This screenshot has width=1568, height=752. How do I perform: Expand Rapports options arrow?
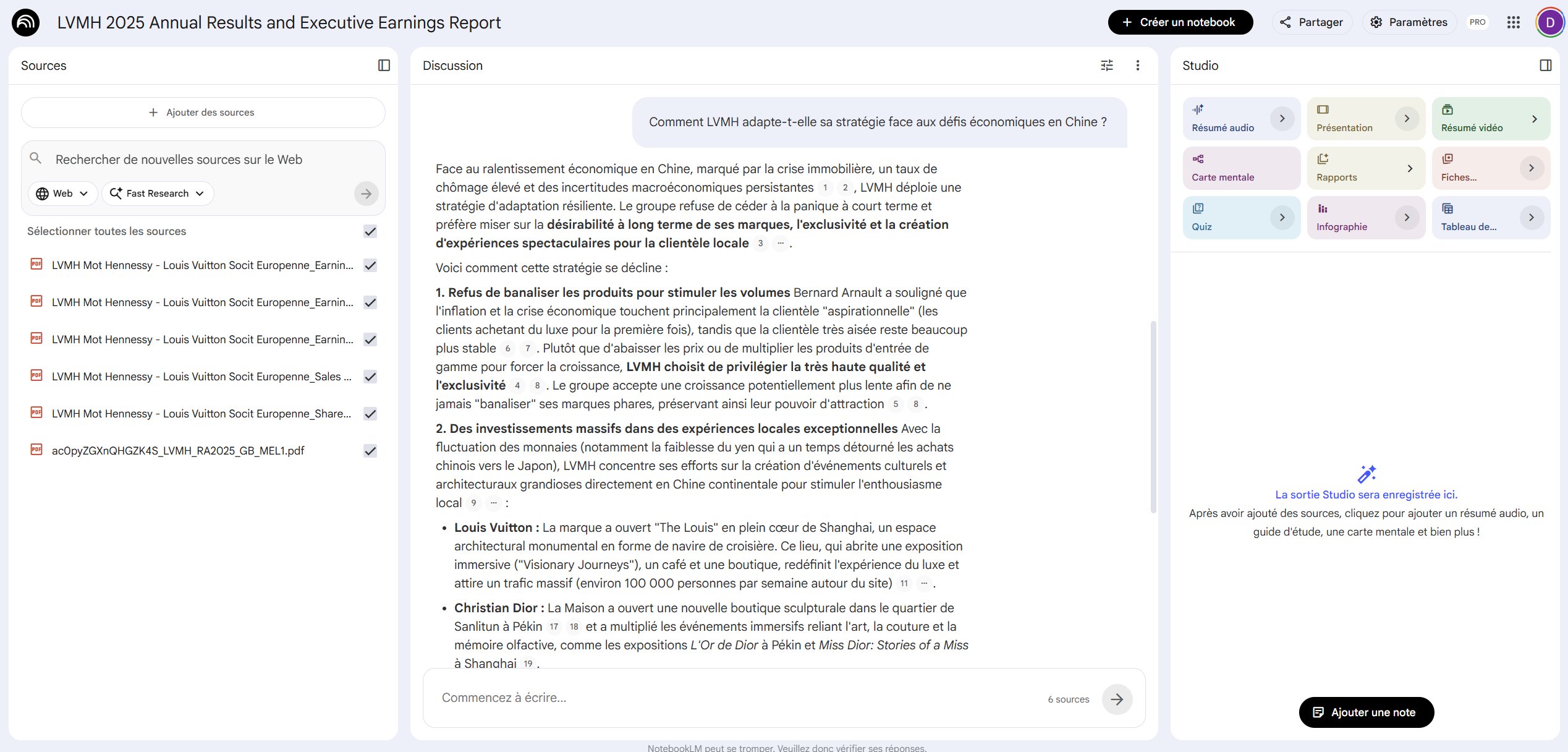pos(1409,168)
